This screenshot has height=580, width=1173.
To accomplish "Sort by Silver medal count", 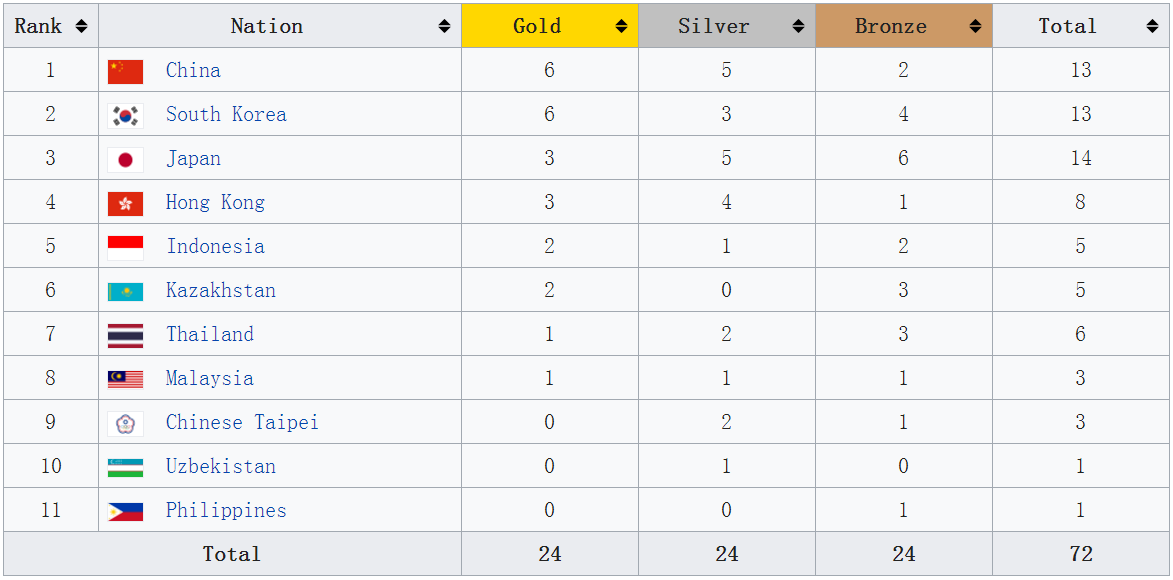I will [x=798, y=26].
